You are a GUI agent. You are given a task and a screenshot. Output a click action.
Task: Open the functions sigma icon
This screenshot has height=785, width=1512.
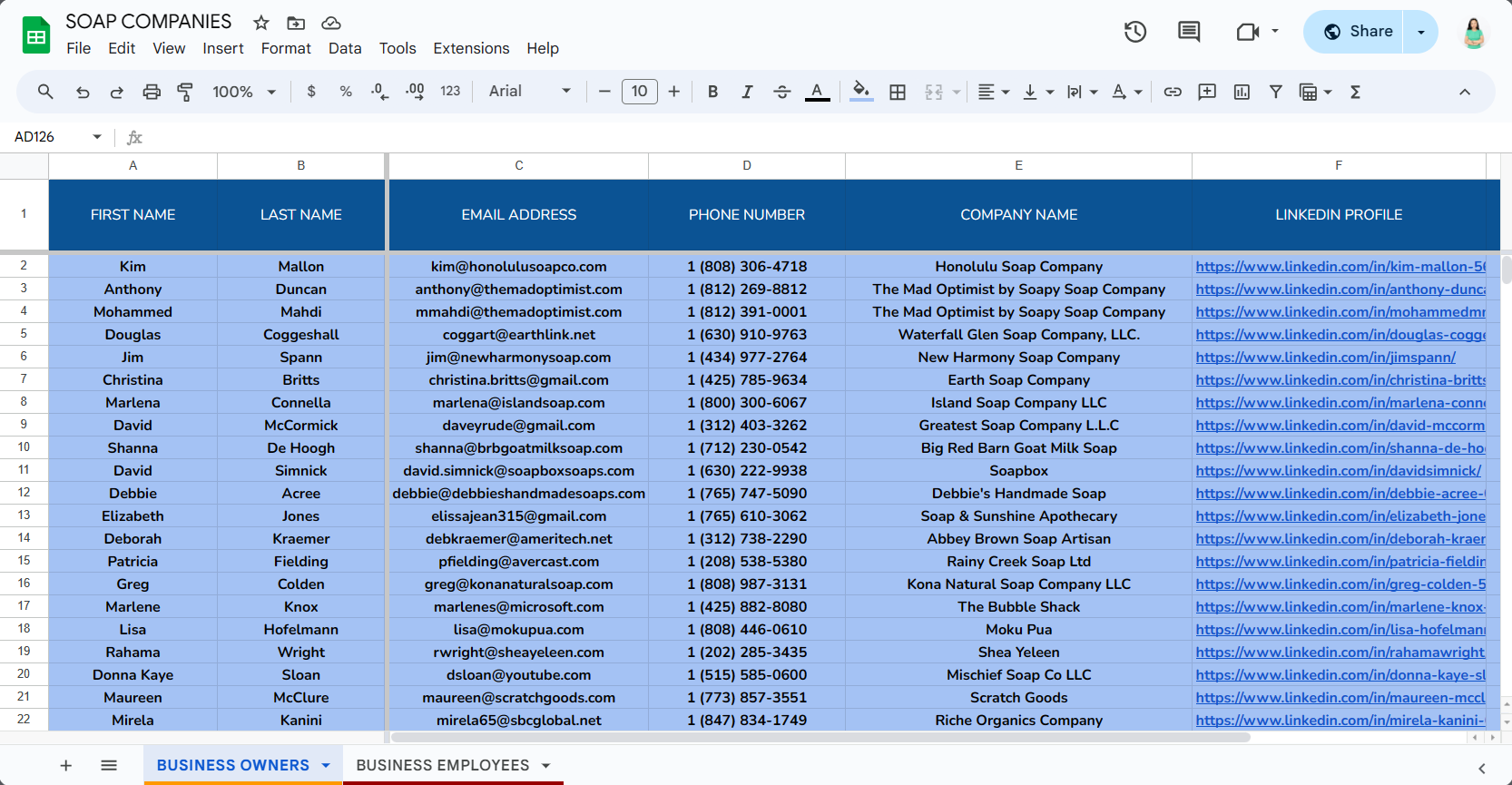[1355, 92]
